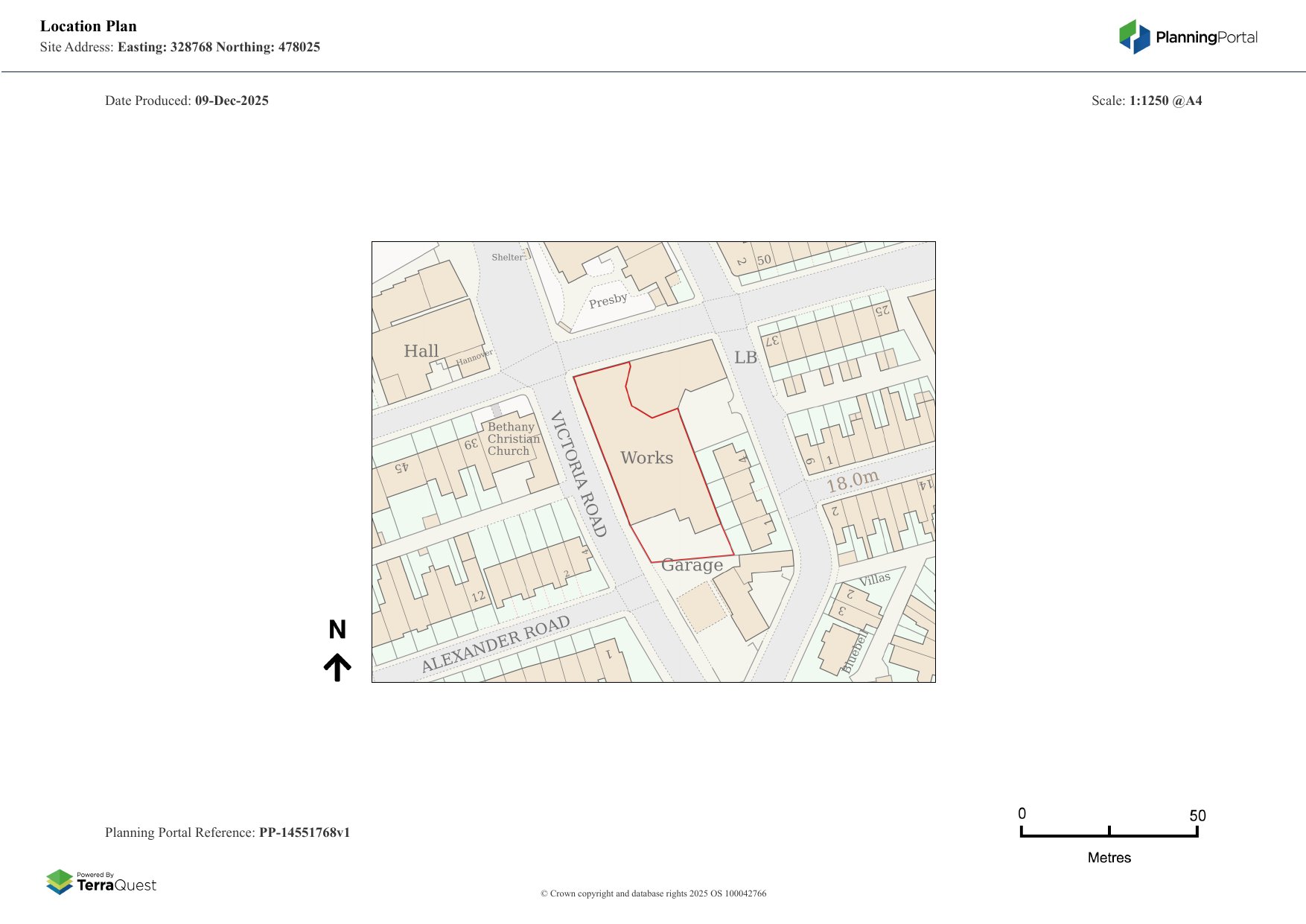Select the Location Plan title

click(89, 26)
